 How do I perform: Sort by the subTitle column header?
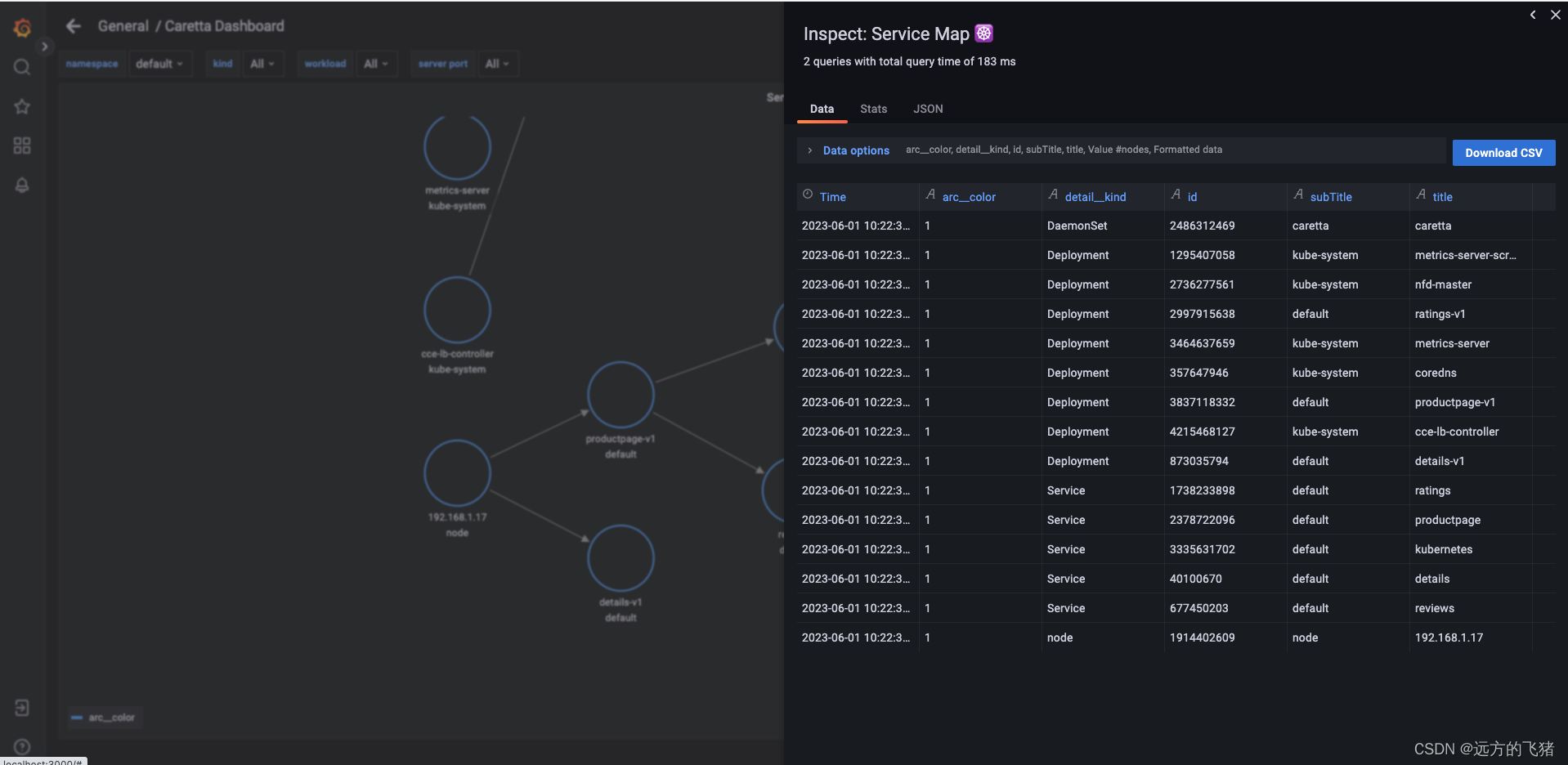(x=1331, y=197)
